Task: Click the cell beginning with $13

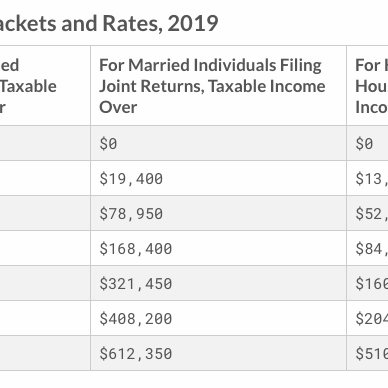Action: click(367, 178)
